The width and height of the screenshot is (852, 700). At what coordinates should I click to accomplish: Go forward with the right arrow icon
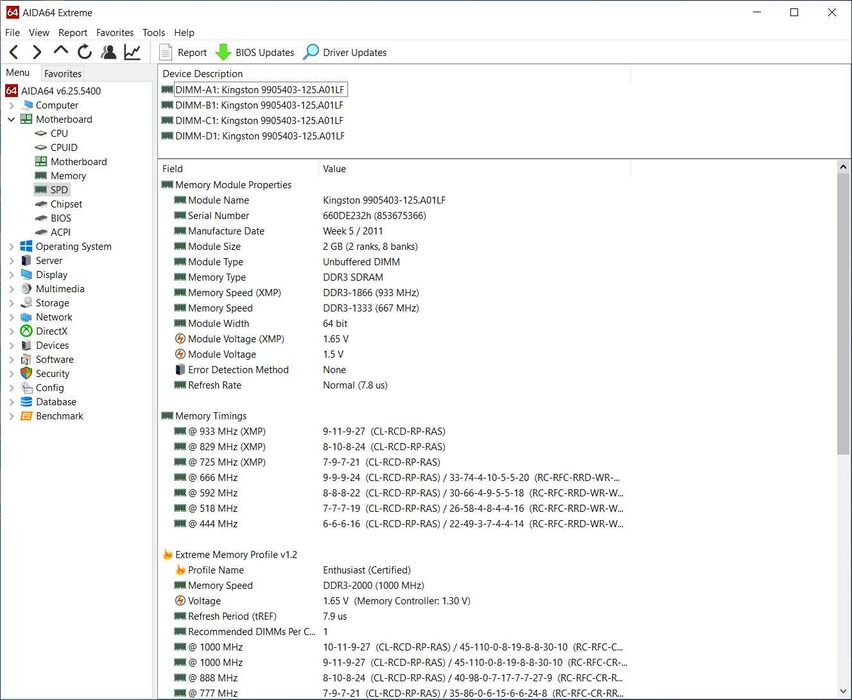click(37, 52)
